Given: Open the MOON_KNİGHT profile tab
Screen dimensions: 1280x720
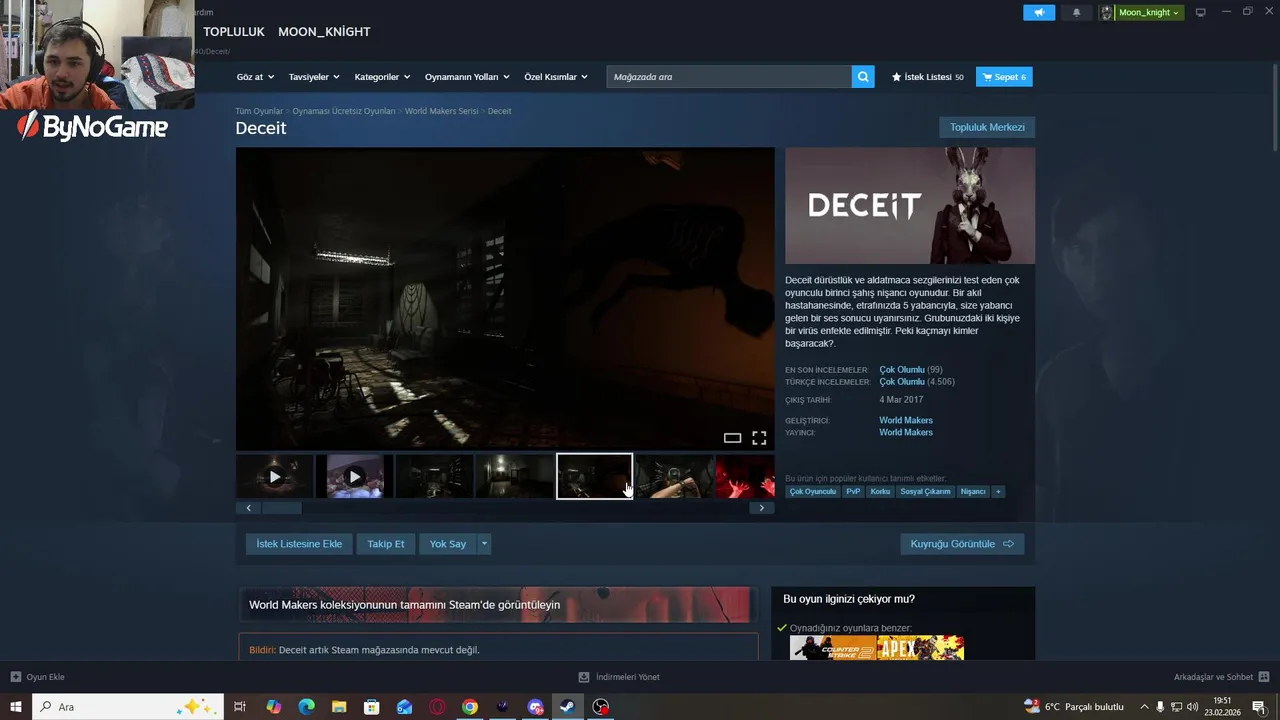Looking at the screenshot, I should pyautogui.click(x=324, y=32).
